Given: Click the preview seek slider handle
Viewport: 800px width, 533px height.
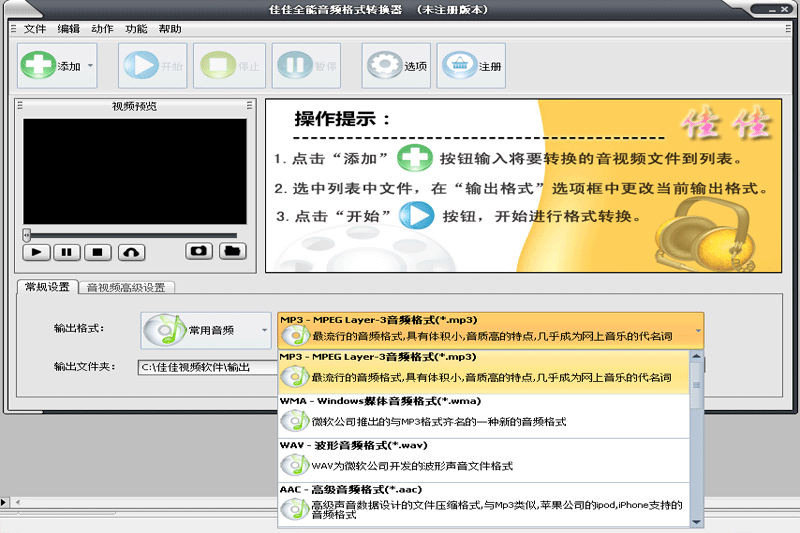Looking at the screenshot, I should [27, 235].
